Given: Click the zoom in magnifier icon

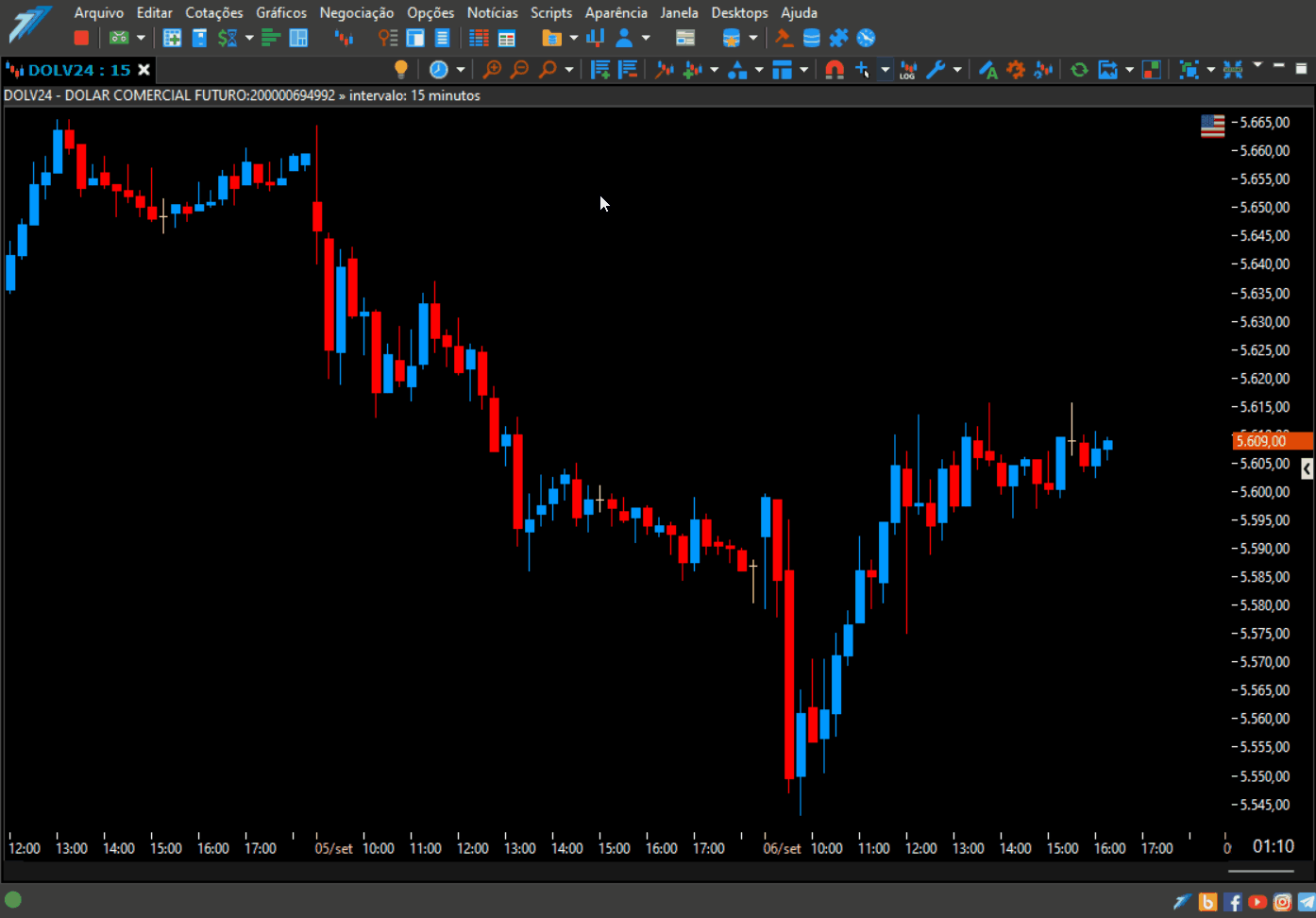Looking at the screenshot, I should pyautogui.click(x=492, y=69).
